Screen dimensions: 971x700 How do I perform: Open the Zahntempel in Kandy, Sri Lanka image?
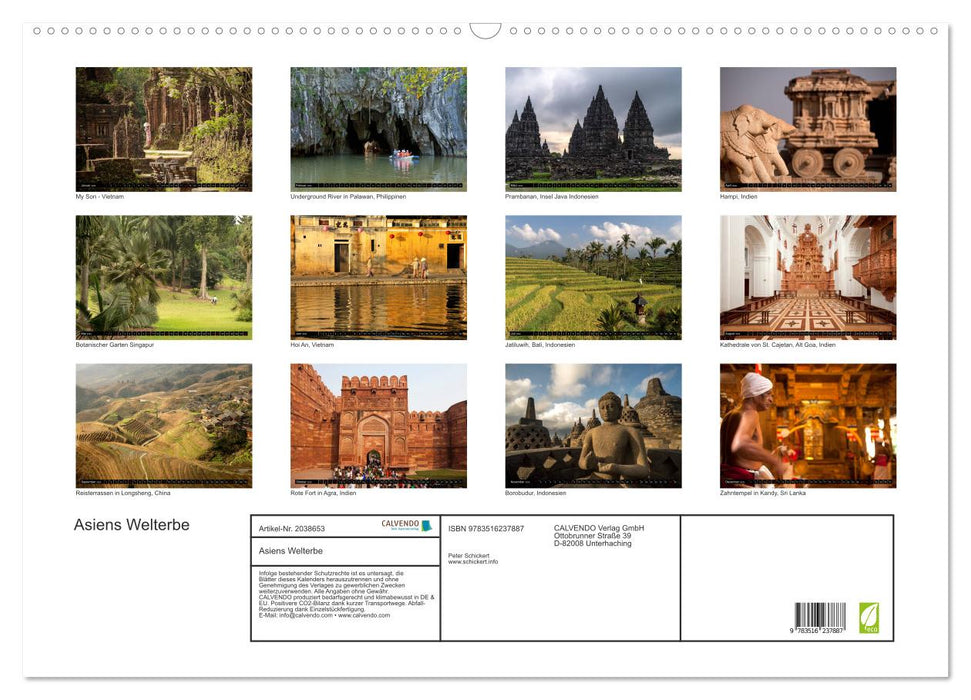point(807,425)
